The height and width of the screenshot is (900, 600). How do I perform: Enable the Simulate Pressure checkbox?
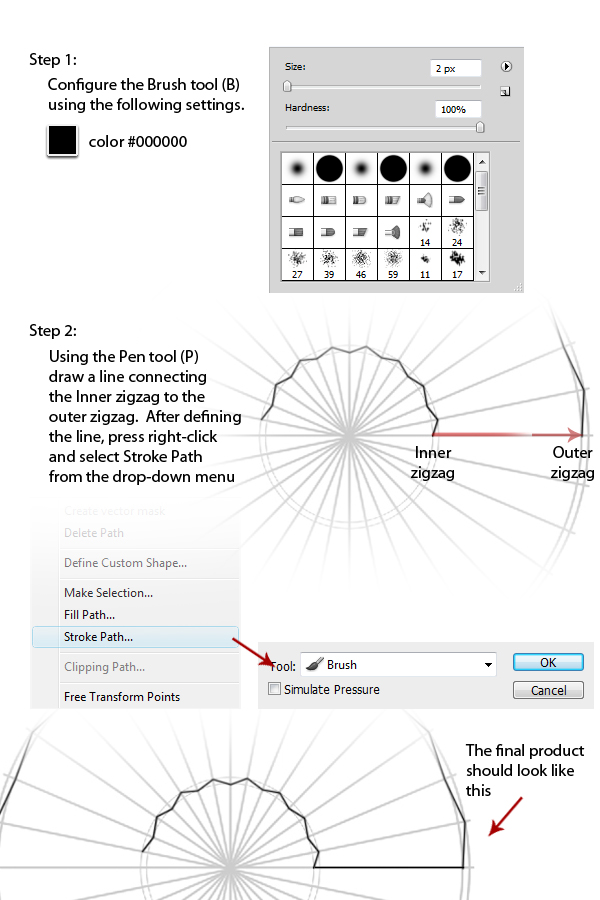tap(274, 689)
